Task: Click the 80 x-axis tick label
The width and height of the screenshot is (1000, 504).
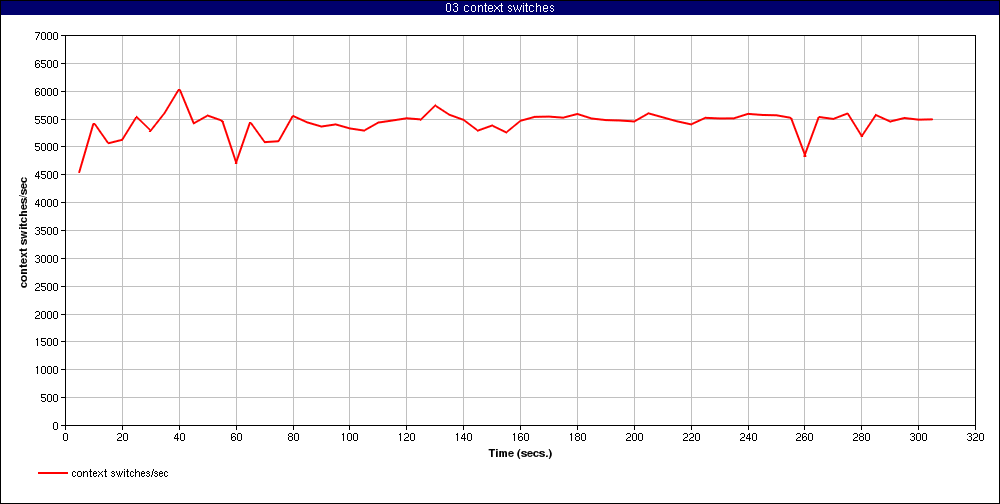Action: tap(293, 437)
